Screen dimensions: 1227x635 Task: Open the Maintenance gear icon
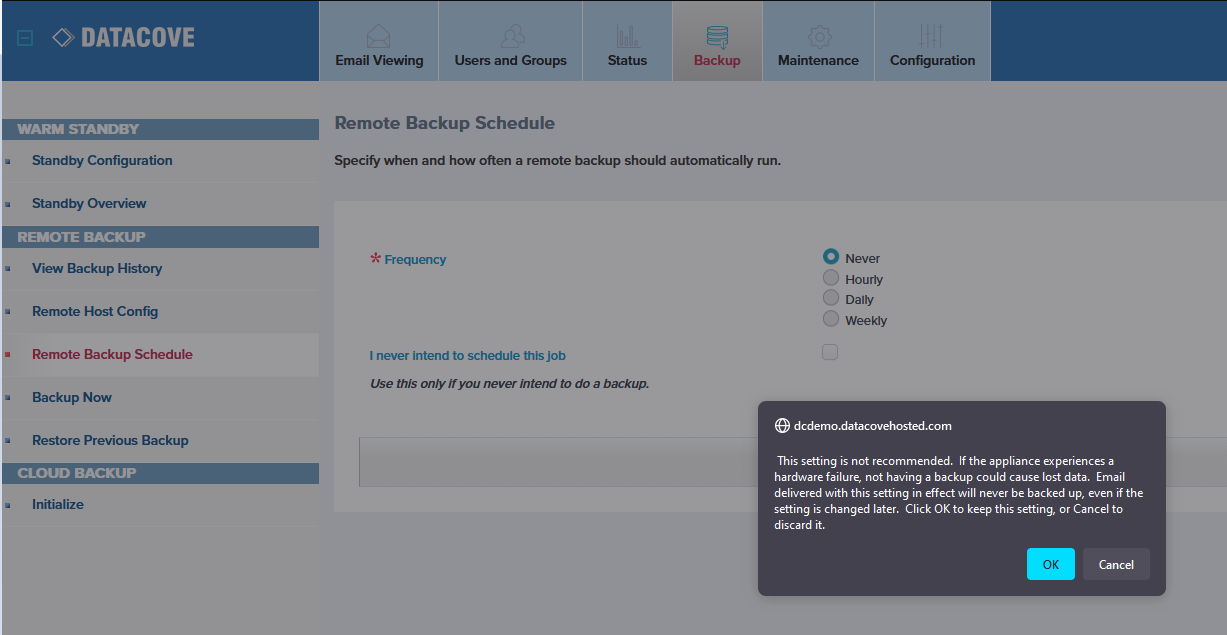click(818, 36)
